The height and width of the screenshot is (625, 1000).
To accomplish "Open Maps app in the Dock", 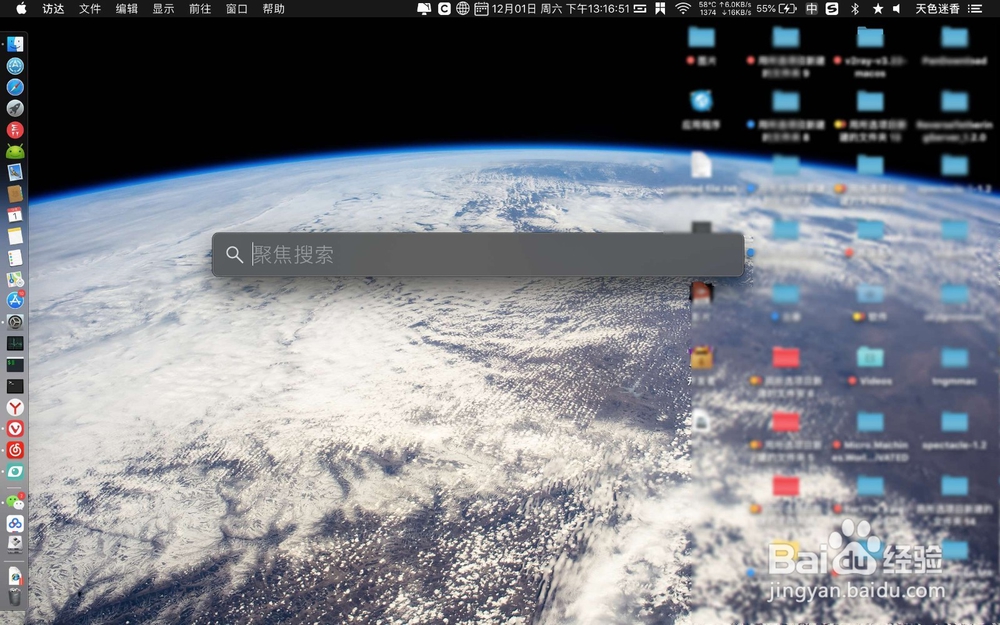I will coord(15,279).
